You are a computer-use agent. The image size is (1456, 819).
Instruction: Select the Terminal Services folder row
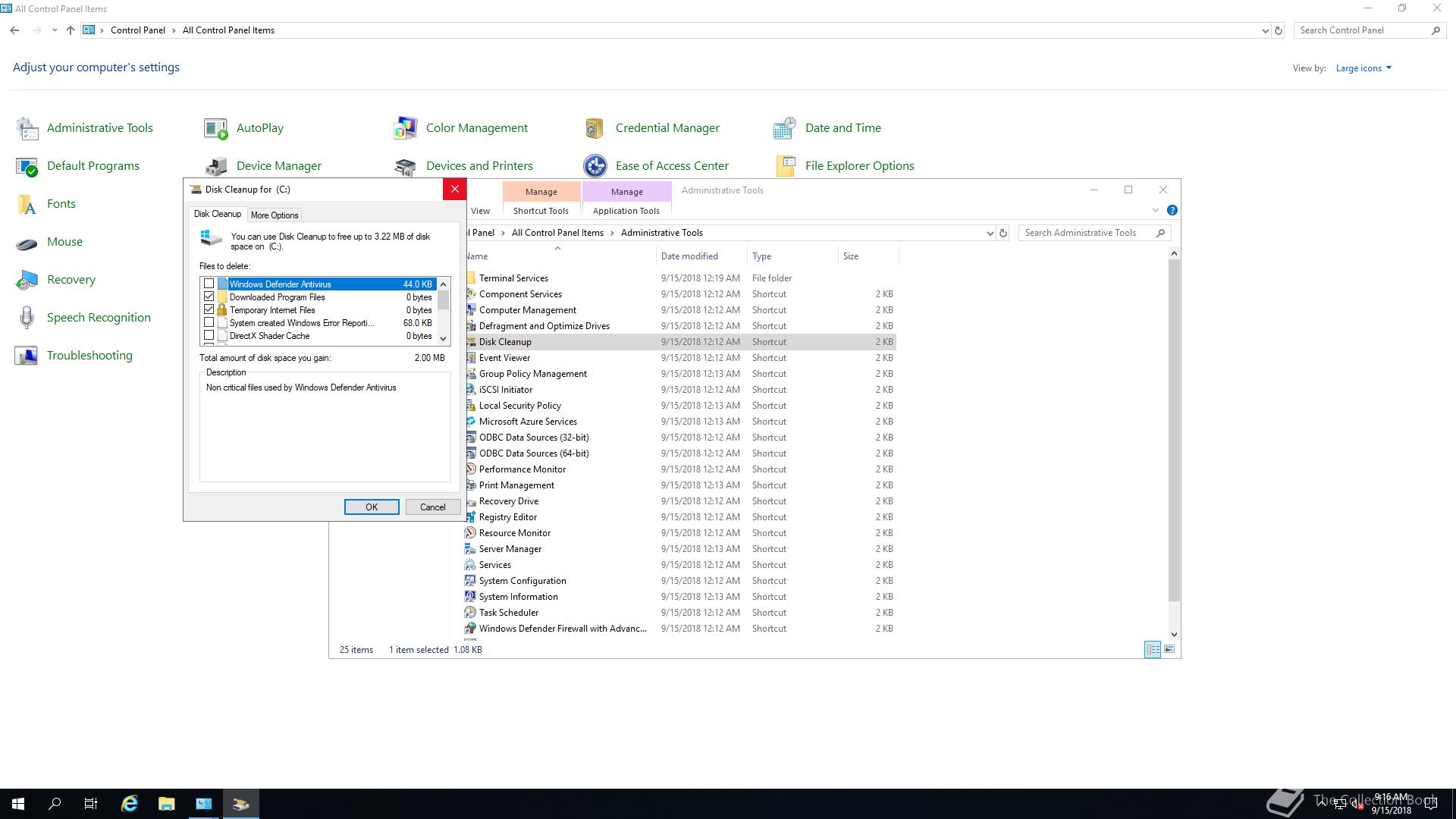click(679, 278)
